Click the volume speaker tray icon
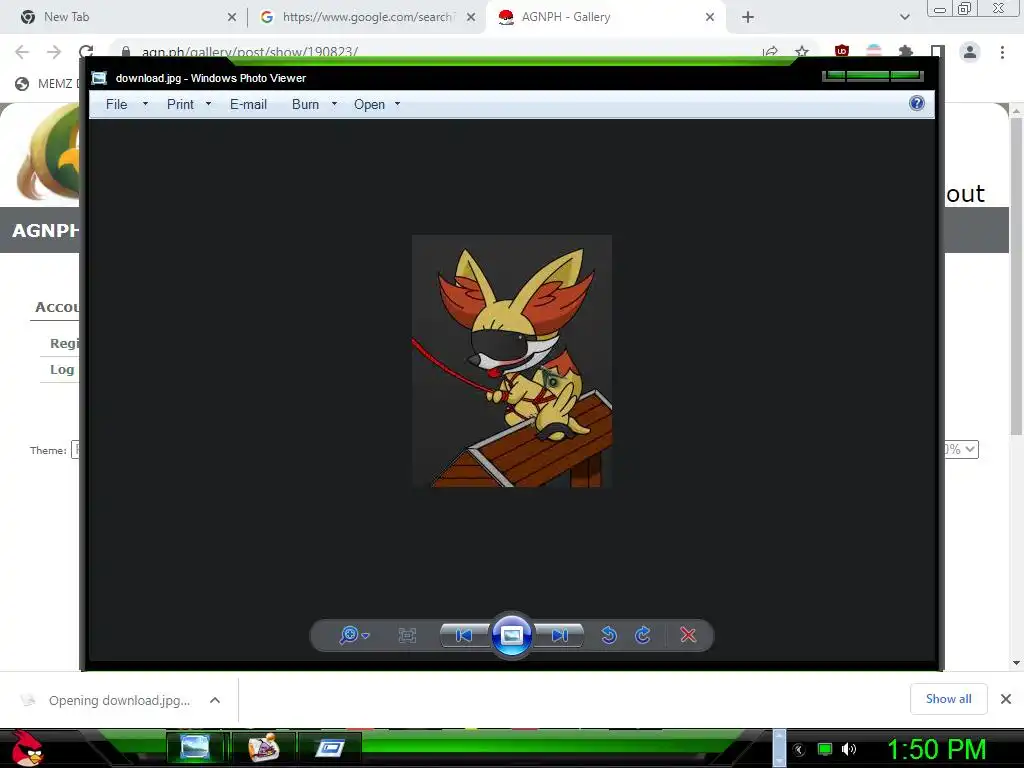 (x=849, y=749)
